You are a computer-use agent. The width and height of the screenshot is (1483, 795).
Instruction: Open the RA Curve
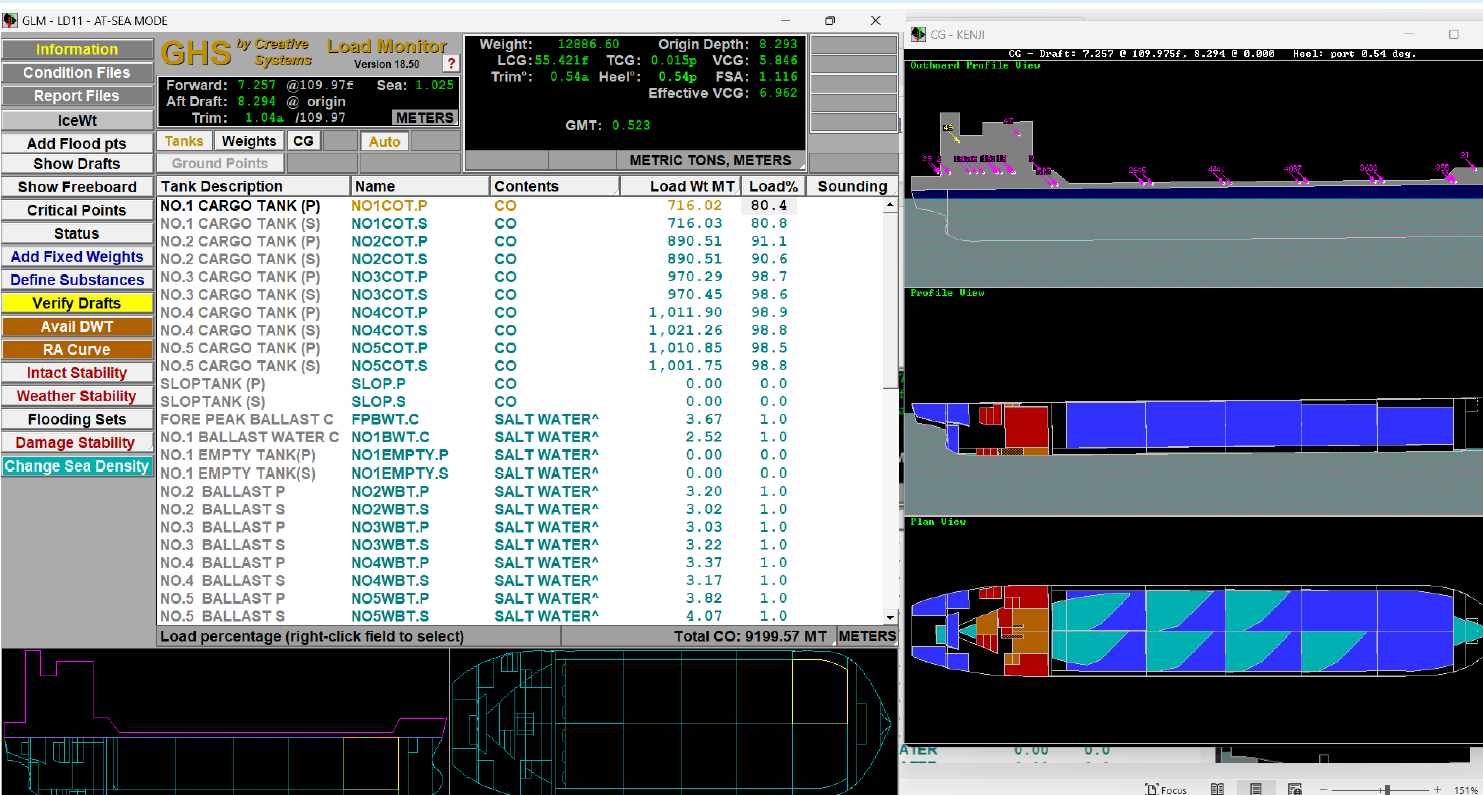77,350
